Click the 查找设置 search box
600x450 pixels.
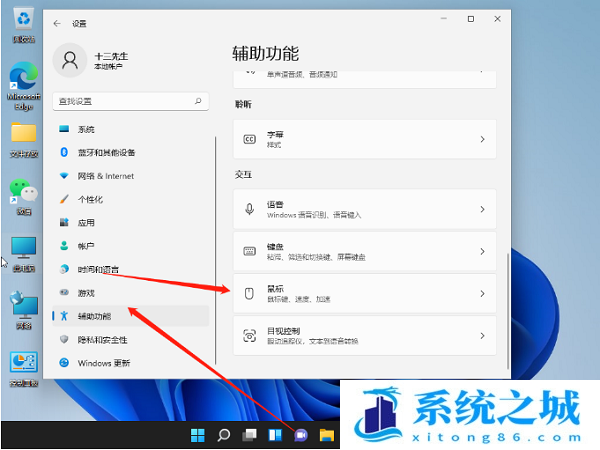(x=128, y=101)
